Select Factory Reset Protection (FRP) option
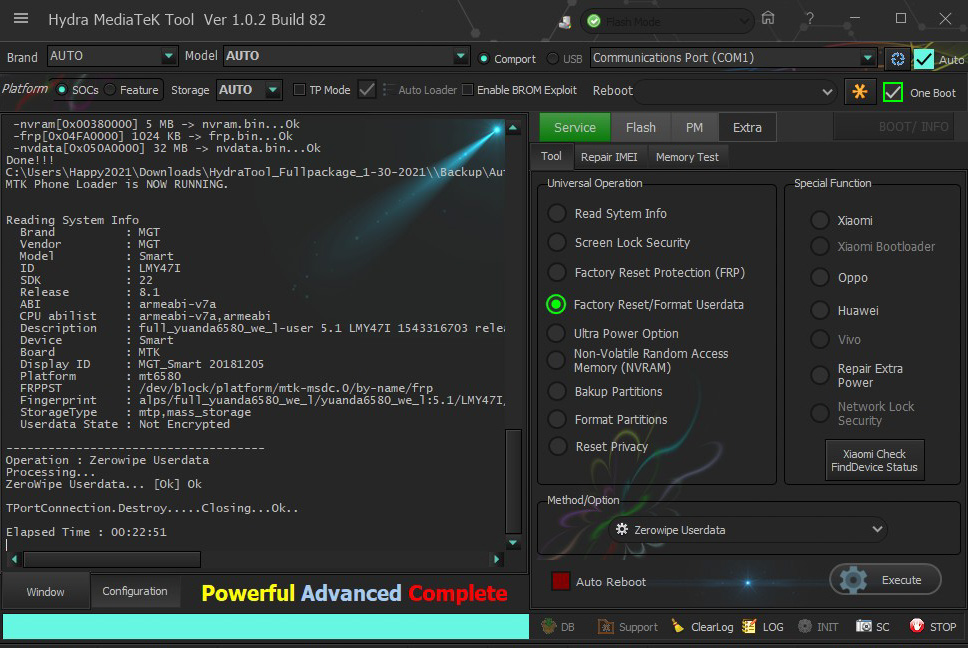Image resolution: width=968 pixels, height=648 pixels. (x=556, y=272)
